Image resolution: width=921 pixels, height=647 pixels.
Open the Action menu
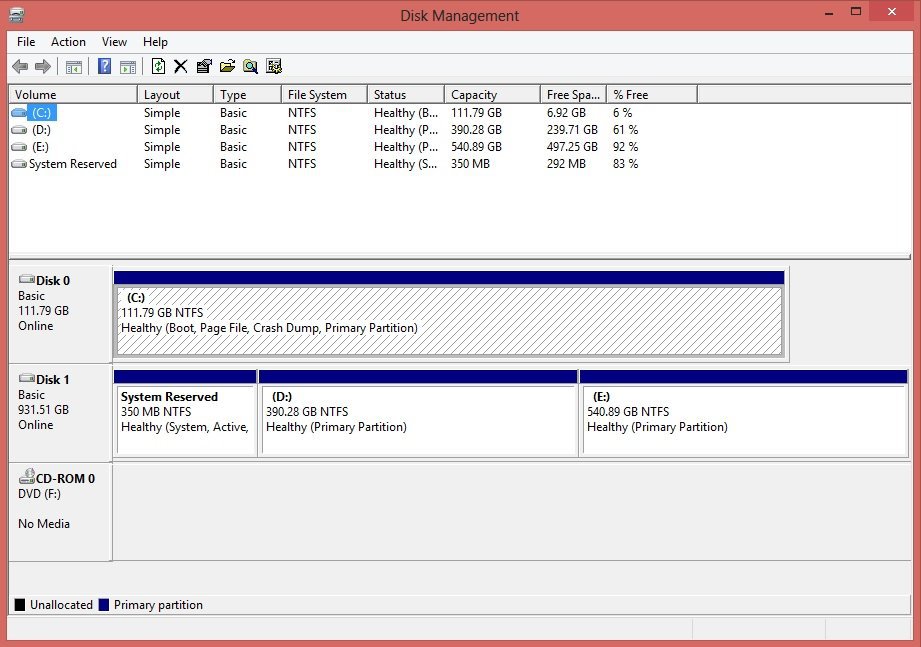[x=68, y=42]
